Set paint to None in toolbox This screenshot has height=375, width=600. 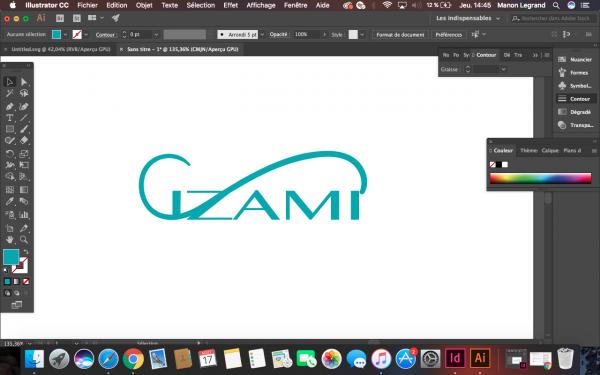point(26,282)
